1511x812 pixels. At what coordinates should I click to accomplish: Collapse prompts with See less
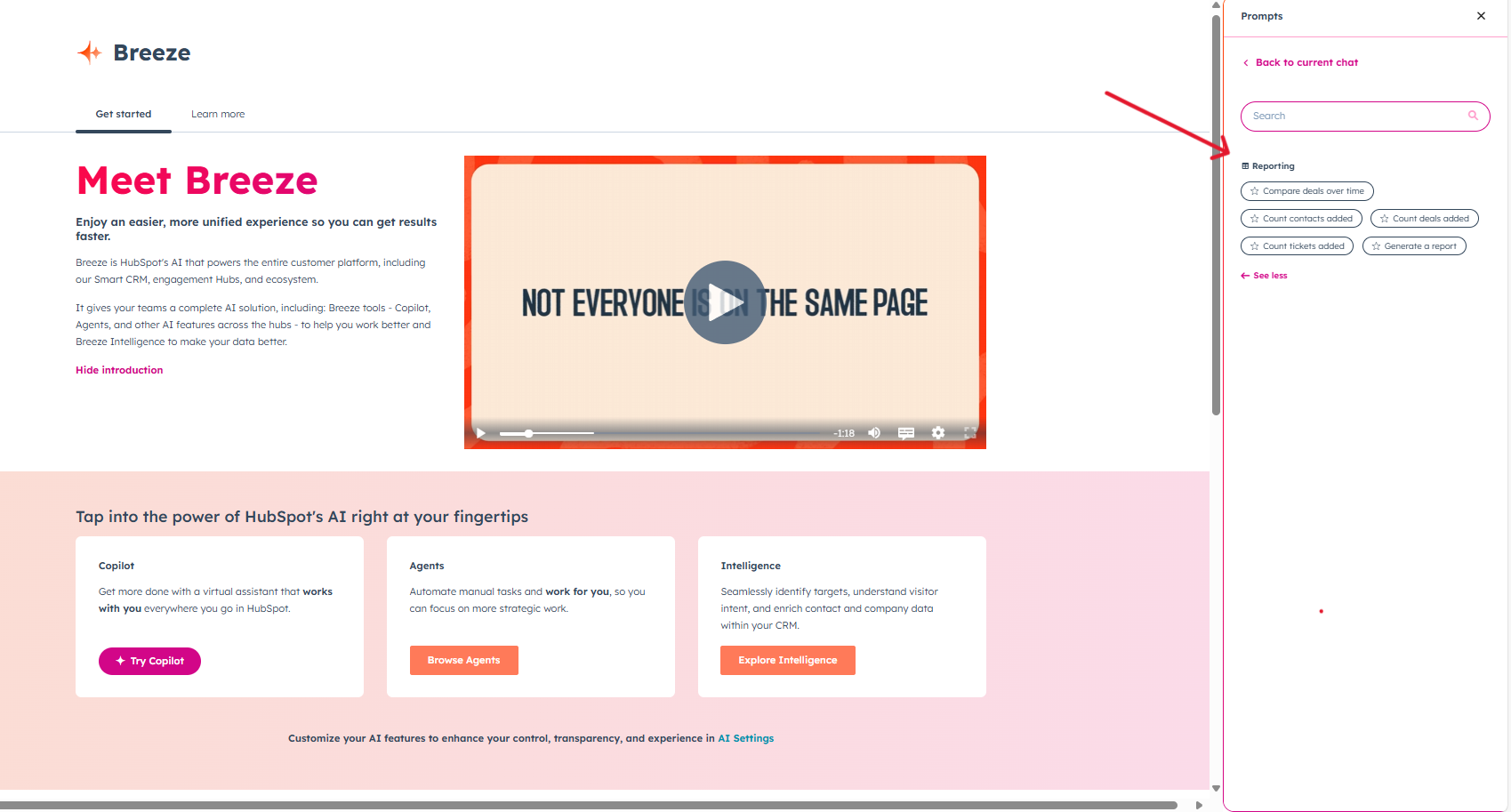(x=1264, y=275)
